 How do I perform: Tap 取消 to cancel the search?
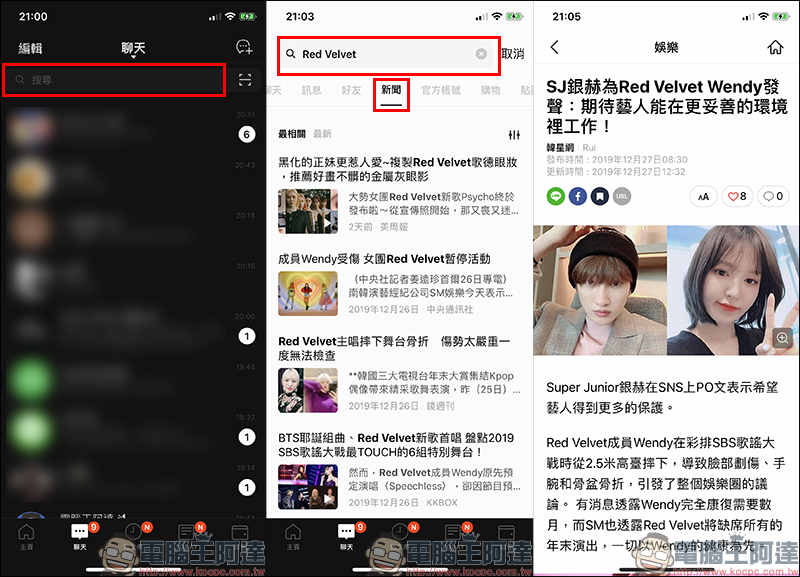coord(513,54)
